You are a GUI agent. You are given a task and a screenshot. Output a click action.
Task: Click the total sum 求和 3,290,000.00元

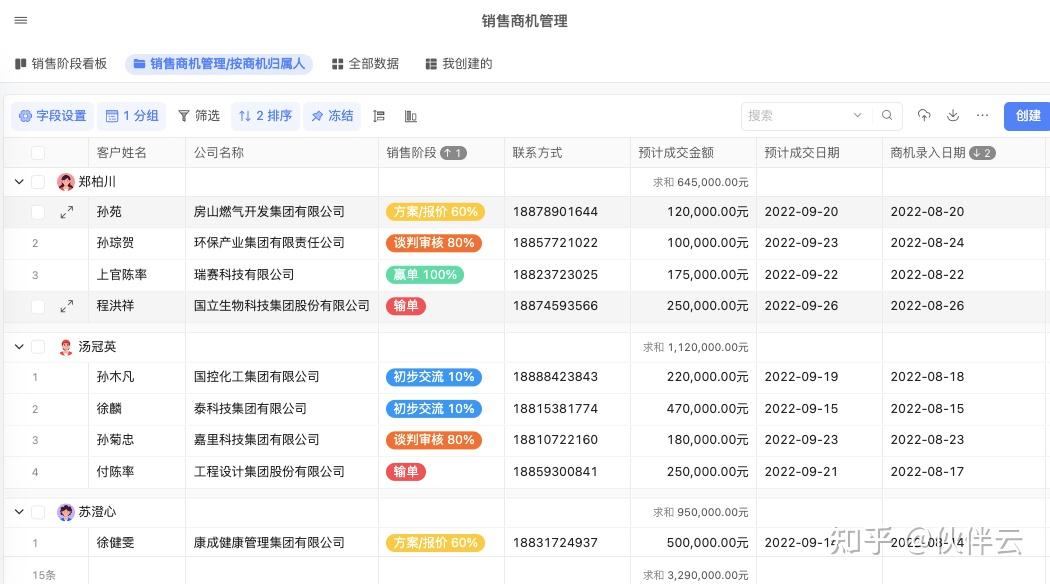pos(696,575)
